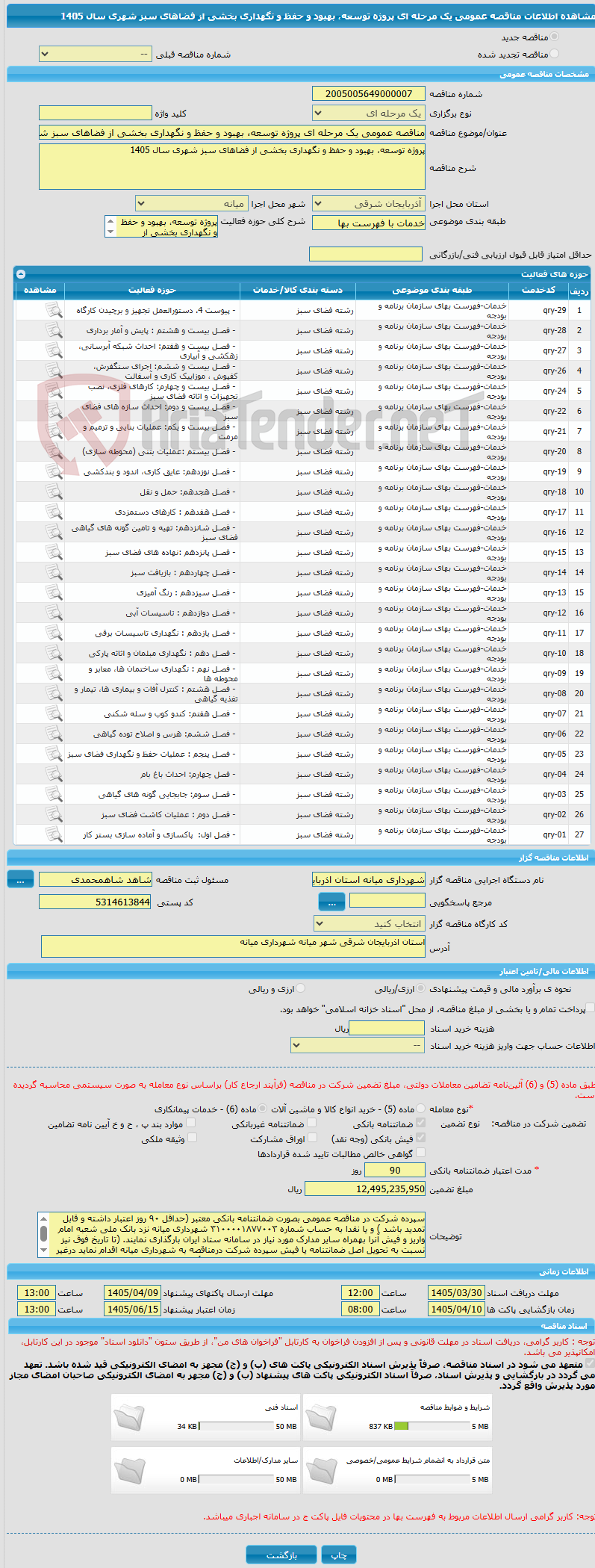595x1568 pixels.
Task: Open اسناد فنی folder icon
Action: coord(129,1417)
